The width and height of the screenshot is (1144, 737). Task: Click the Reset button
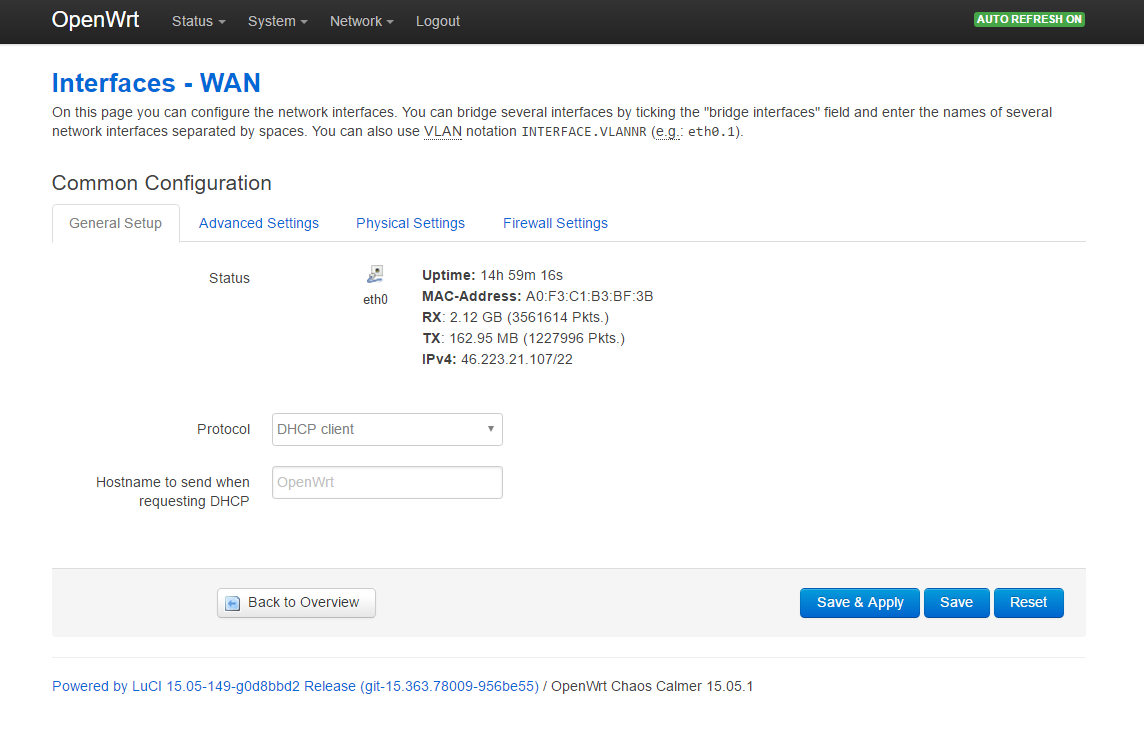click(1028, 603)
